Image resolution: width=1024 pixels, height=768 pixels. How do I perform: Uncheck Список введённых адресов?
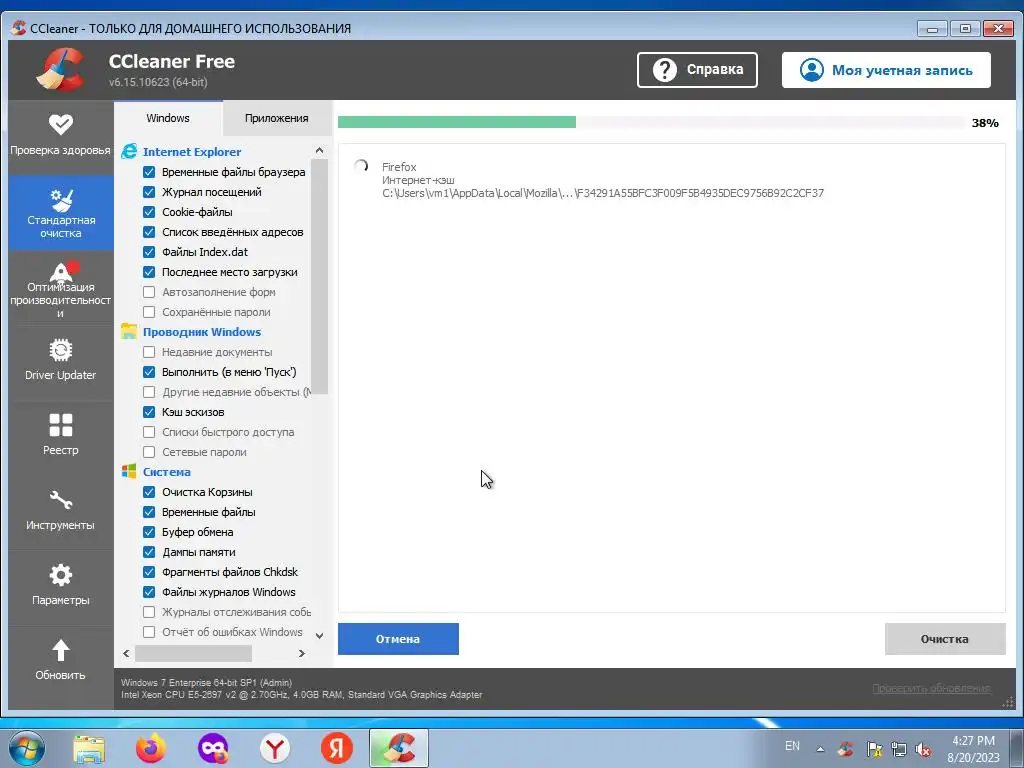click(149, 232)
